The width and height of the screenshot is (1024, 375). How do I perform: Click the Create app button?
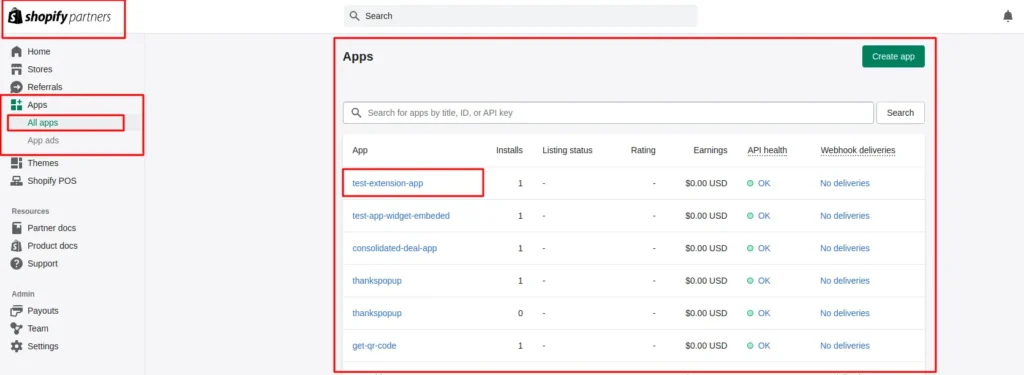pos(893,56)
